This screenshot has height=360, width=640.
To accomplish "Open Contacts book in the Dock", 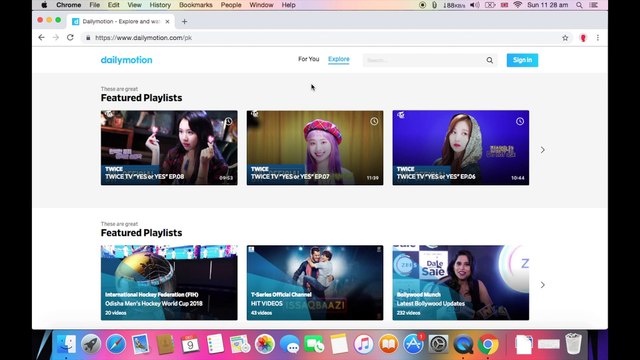I will pos(165,344).
